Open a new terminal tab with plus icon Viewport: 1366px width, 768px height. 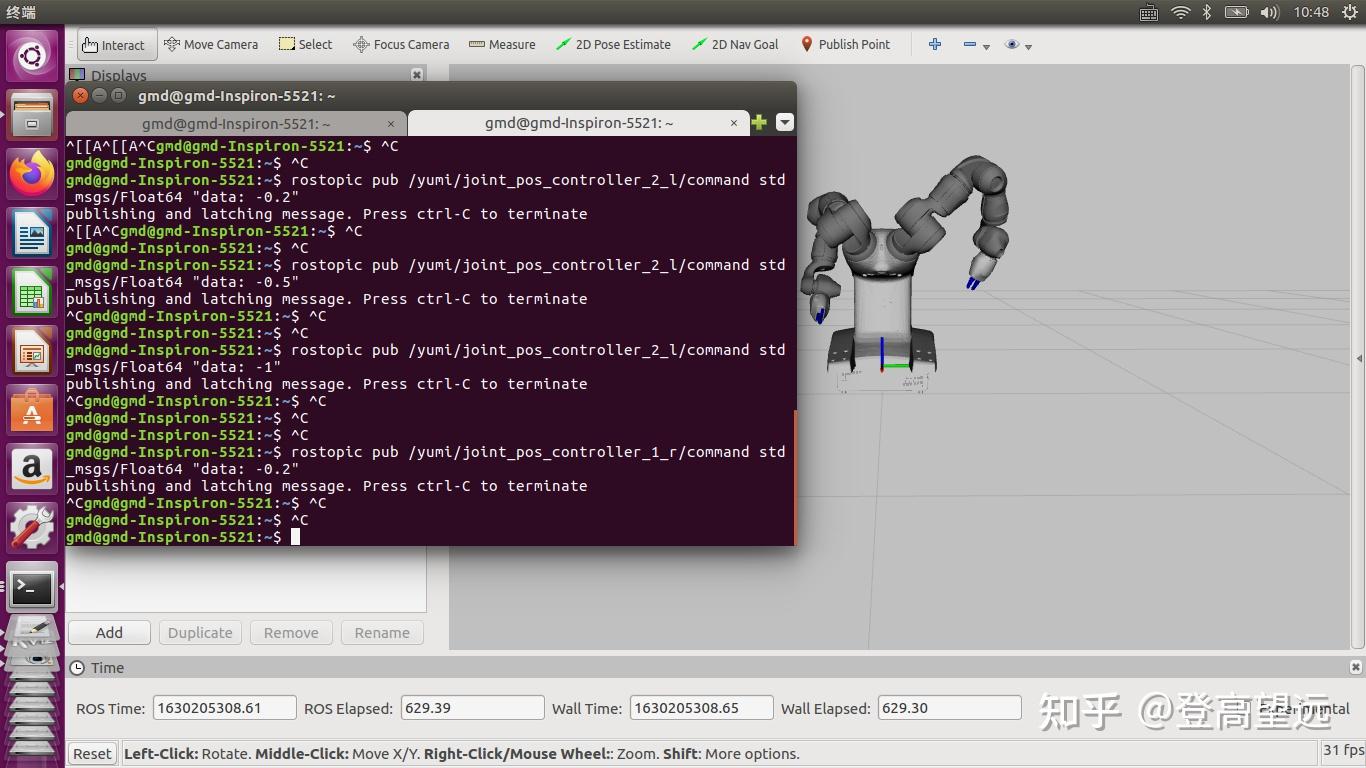[759, 122]
